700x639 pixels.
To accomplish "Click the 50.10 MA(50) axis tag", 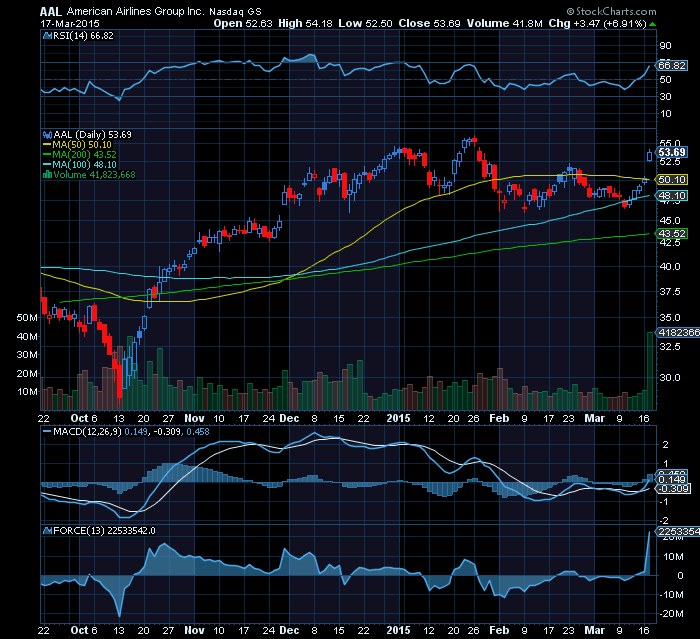I will point(671,180).
